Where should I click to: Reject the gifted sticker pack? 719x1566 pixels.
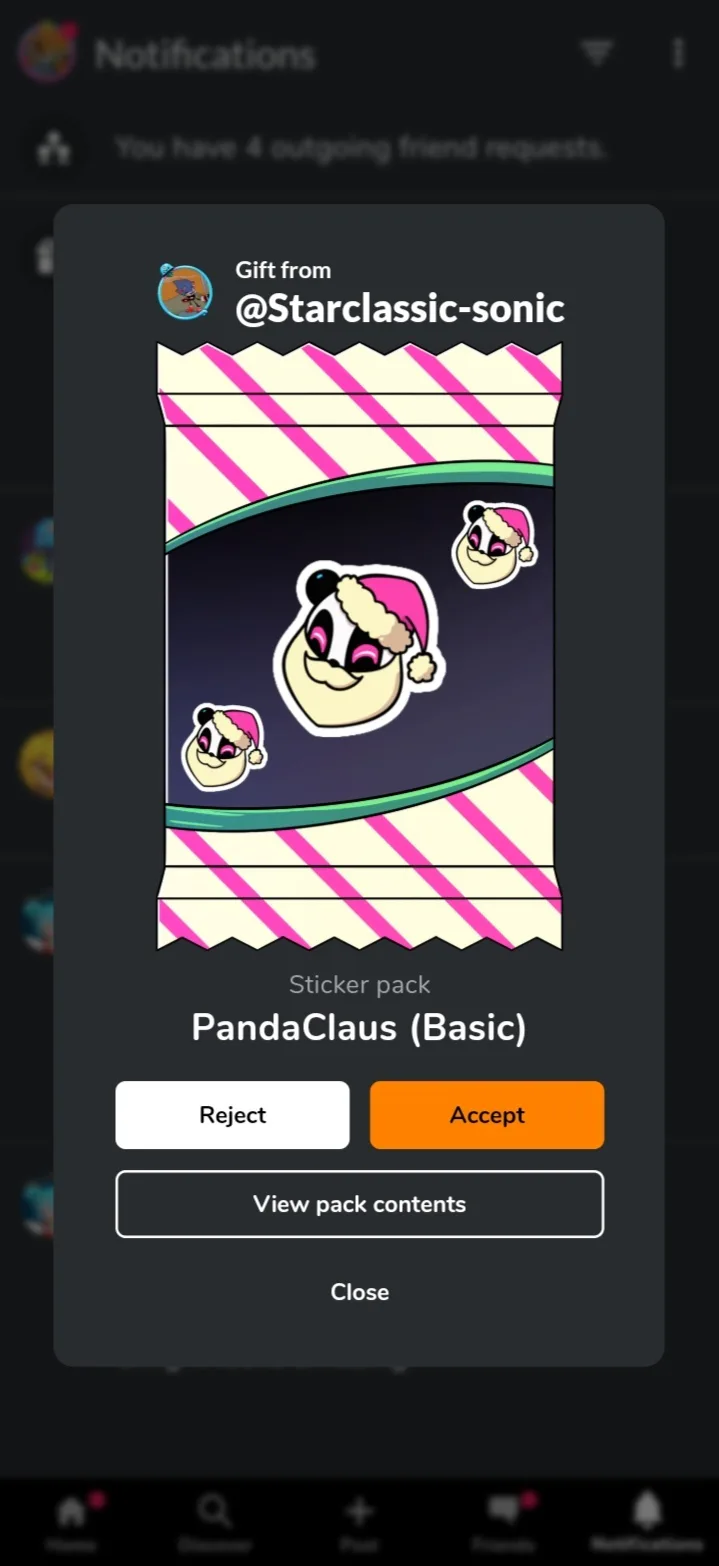pyautogui.click(x=232, y=1115)
